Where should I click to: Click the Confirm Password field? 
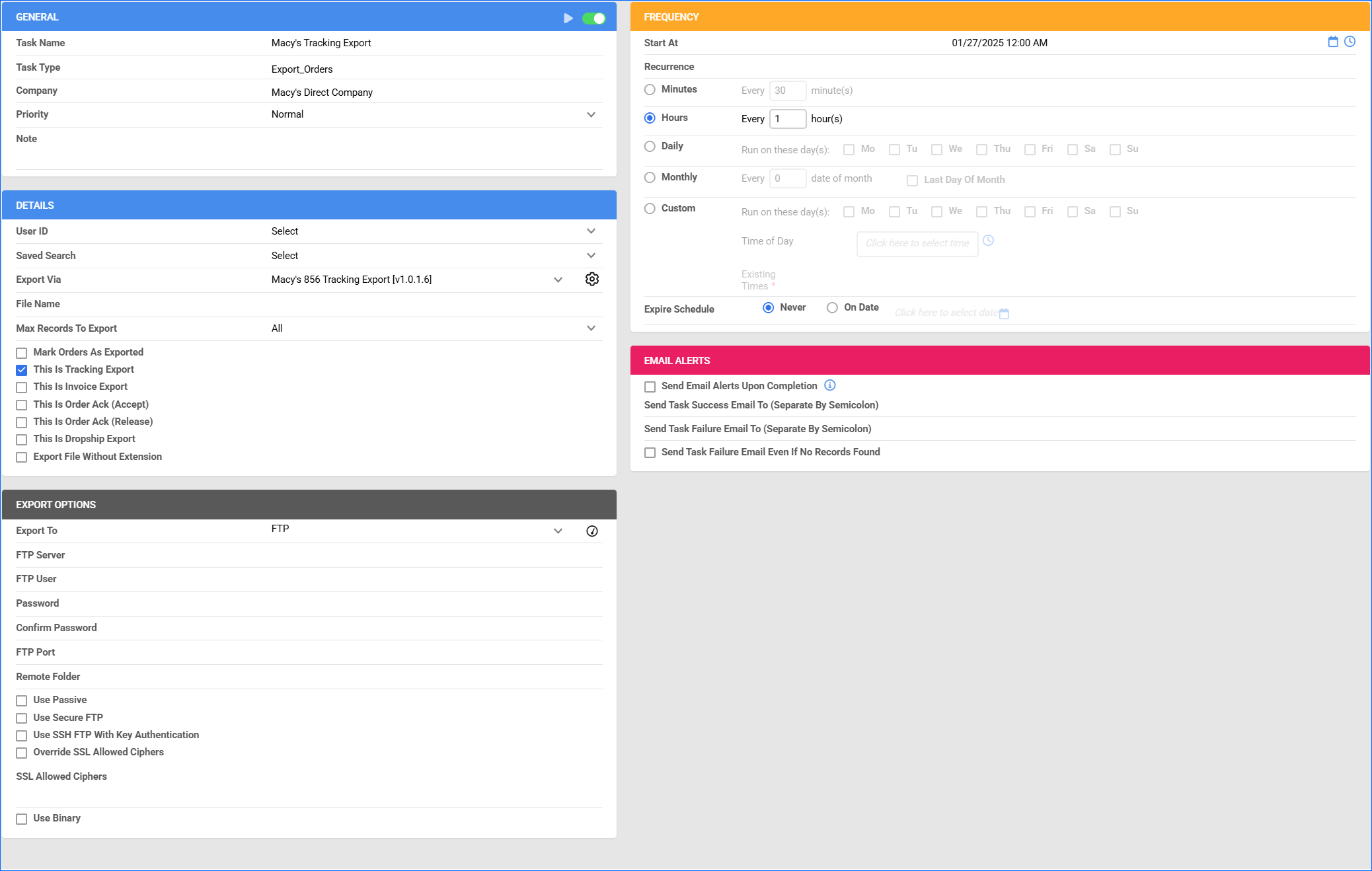pyautogui.click(x=436, y=628)
